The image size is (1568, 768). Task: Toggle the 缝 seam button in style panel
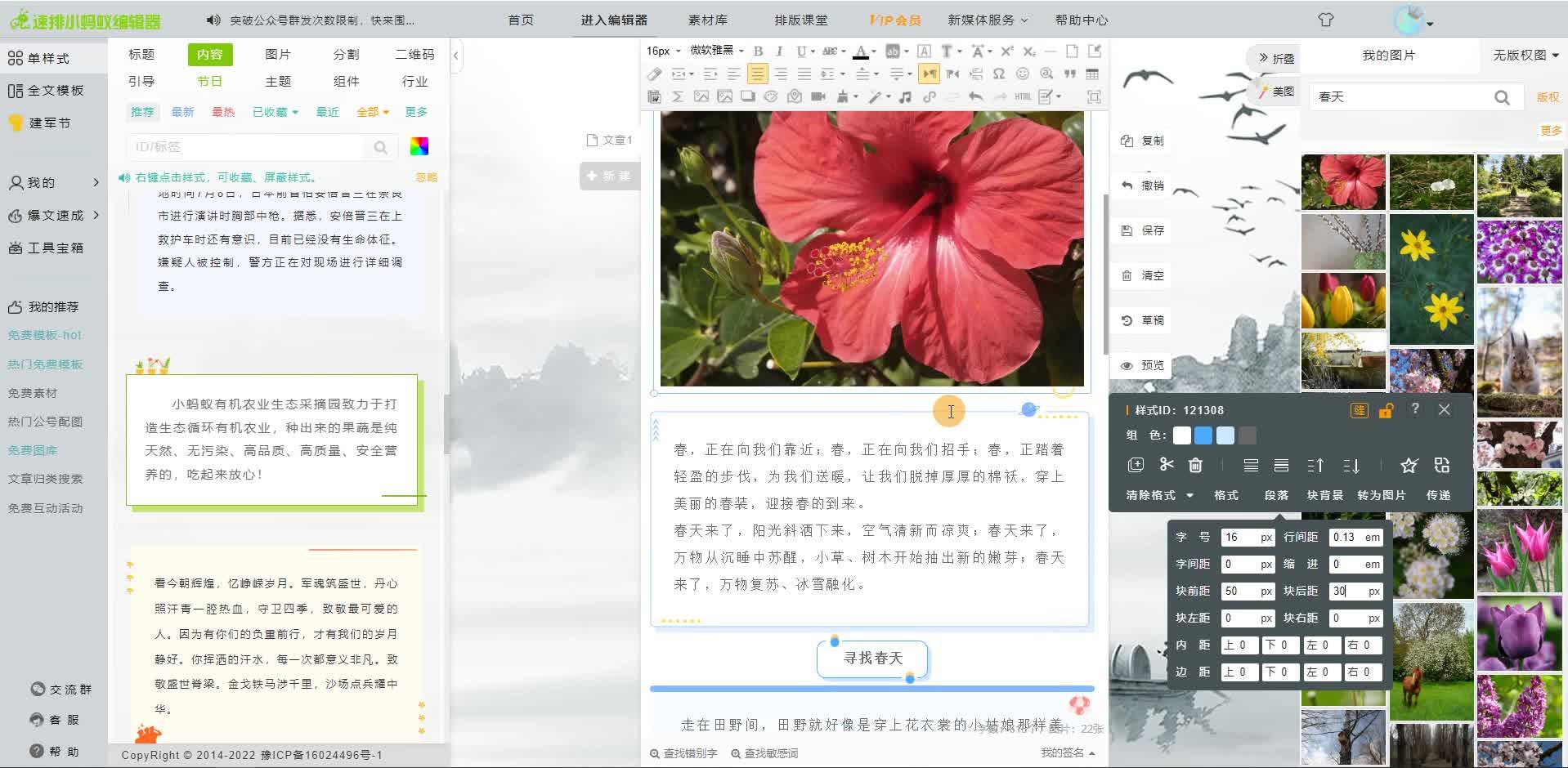click(1359, 410)
